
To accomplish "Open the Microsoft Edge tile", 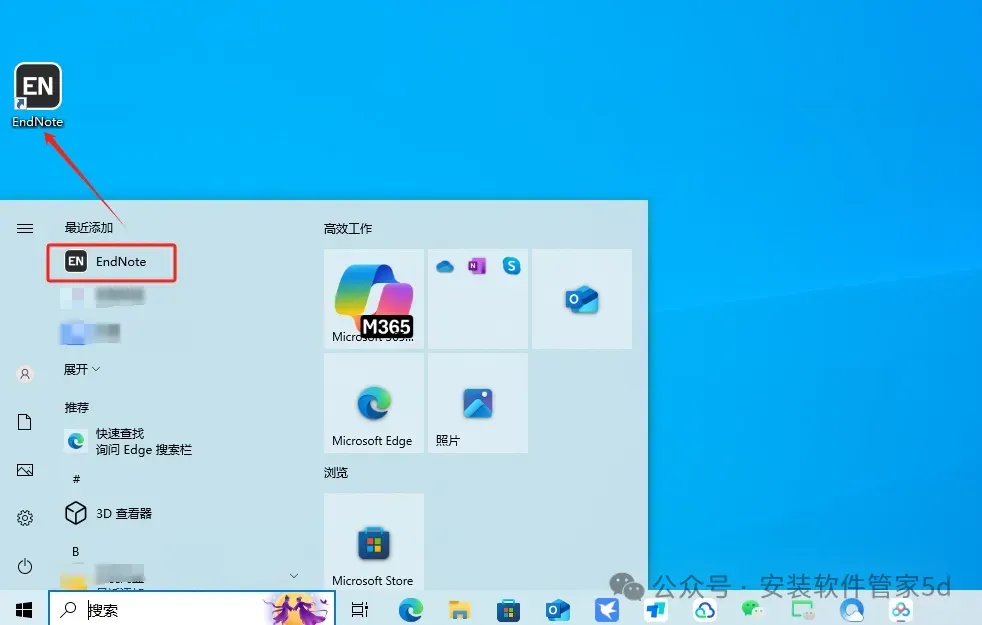I will click(x=374, y=403).
